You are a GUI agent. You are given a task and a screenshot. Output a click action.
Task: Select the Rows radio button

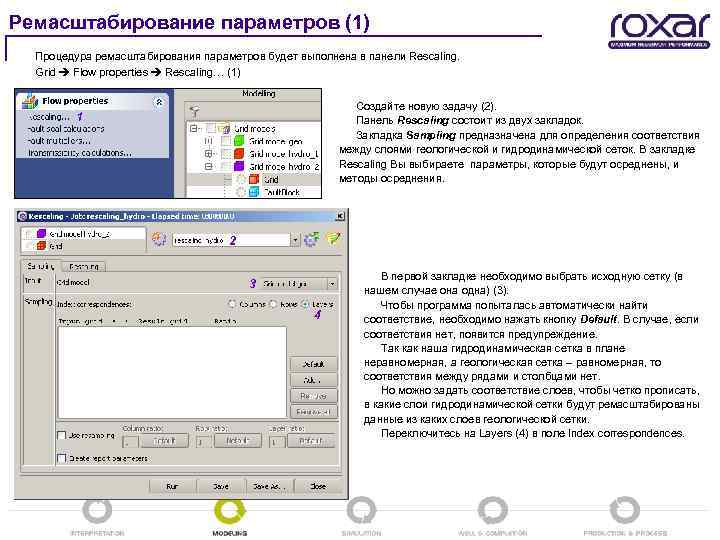[273, 304]
